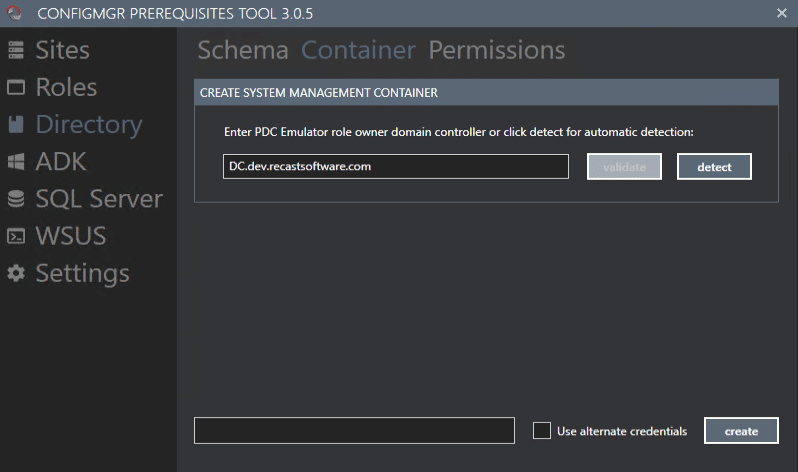
Task: Select the Container tab
Action: point(358,50)
